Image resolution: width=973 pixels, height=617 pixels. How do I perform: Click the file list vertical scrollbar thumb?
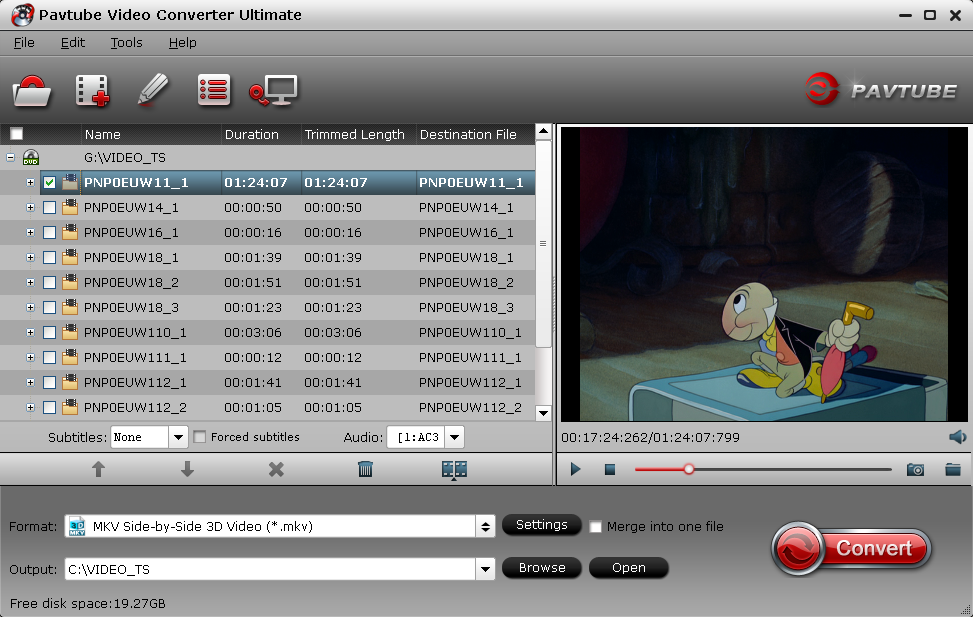click(543, 244)
